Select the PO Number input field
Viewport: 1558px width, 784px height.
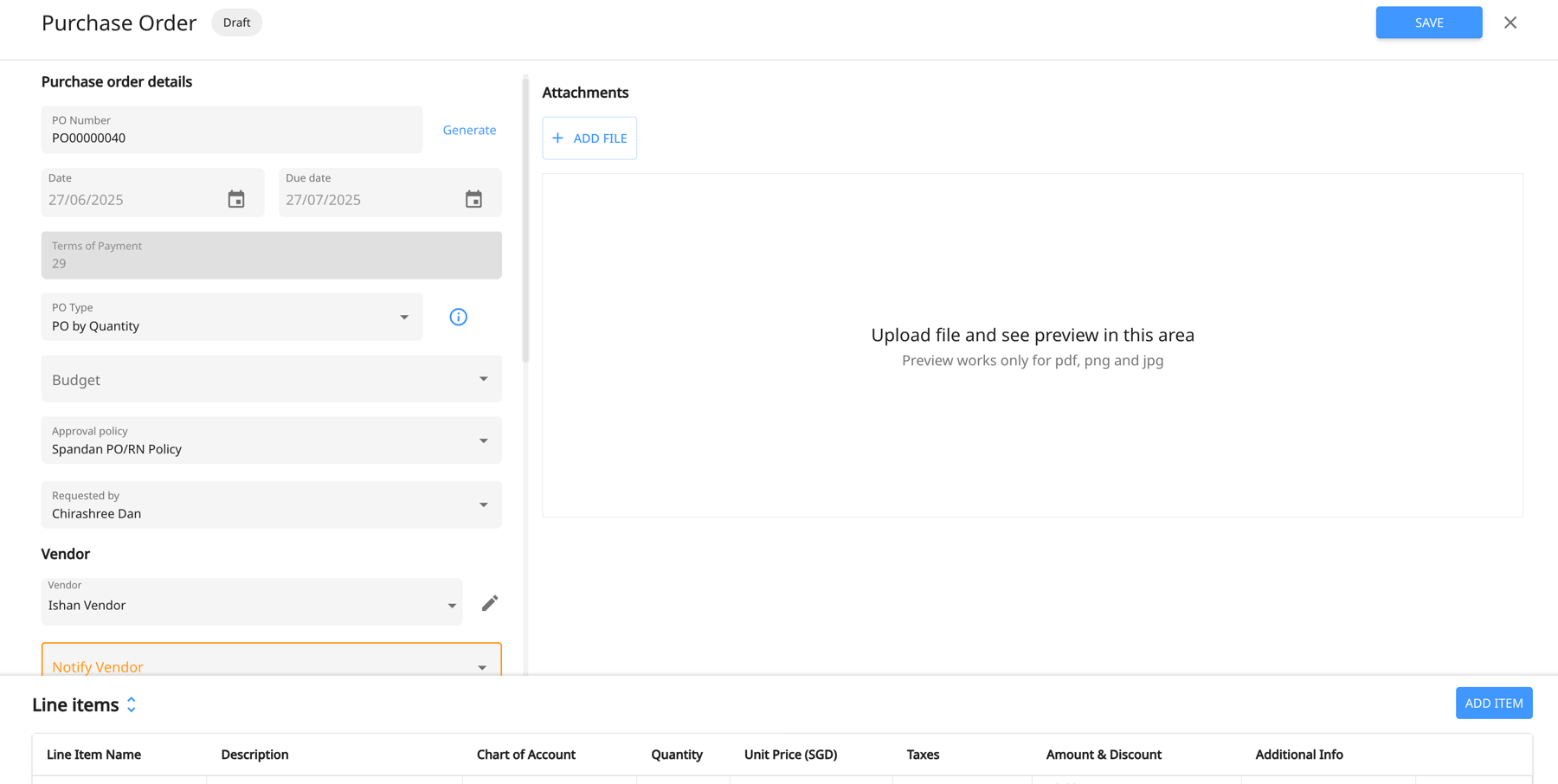pos(231,137)
